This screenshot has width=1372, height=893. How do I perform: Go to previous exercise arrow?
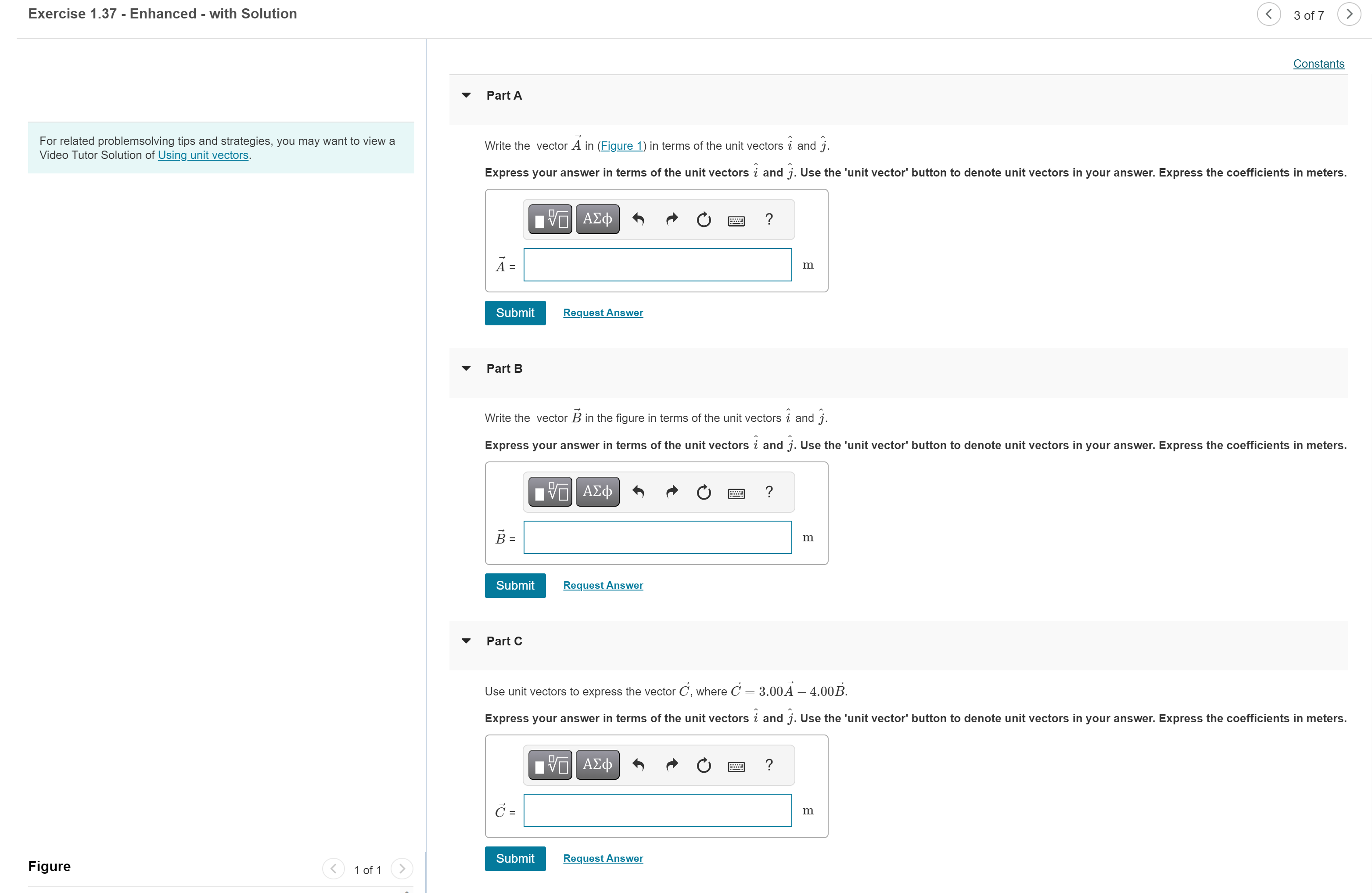1269,14
